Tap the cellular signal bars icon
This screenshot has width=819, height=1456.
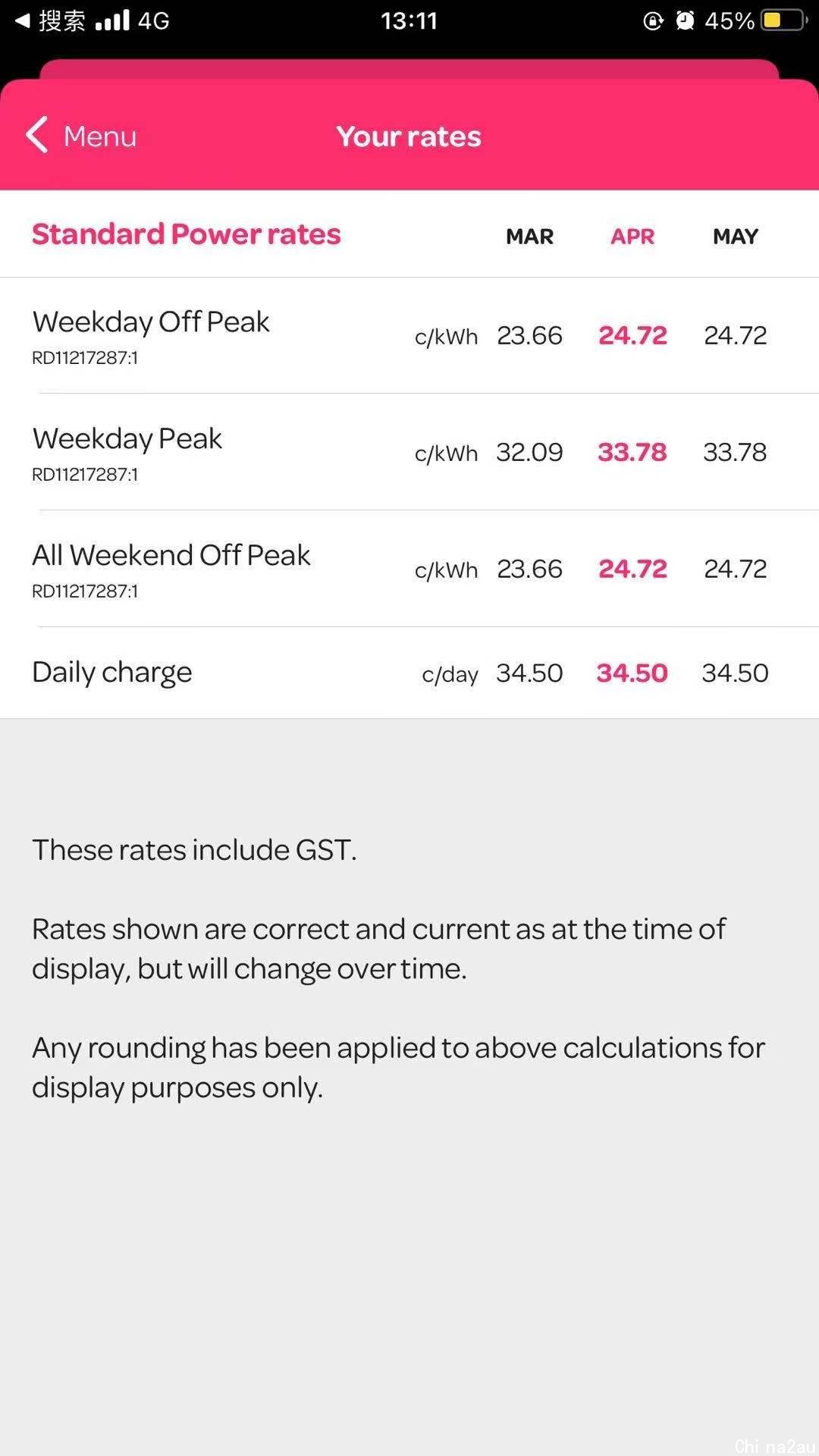pos(112,20)
